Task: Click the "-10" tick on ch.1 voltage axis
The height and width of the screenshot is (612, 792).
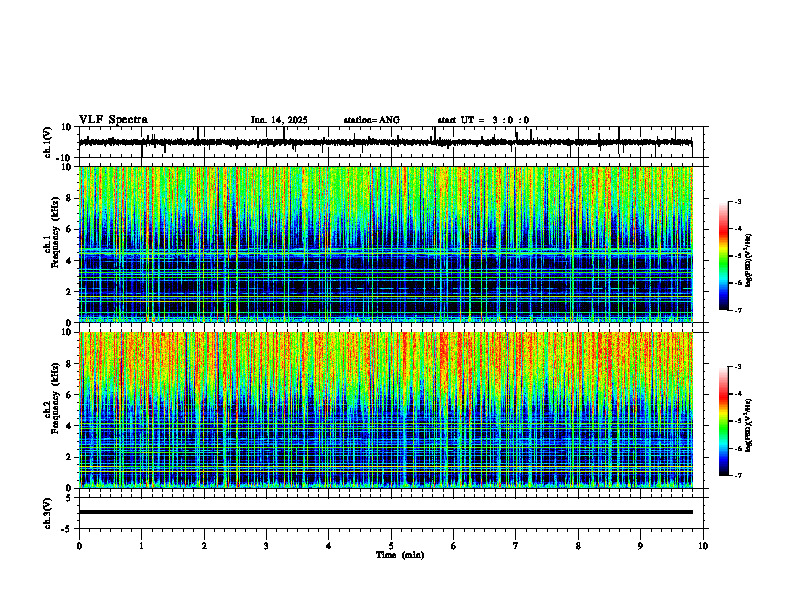Action: coord(65,158)
